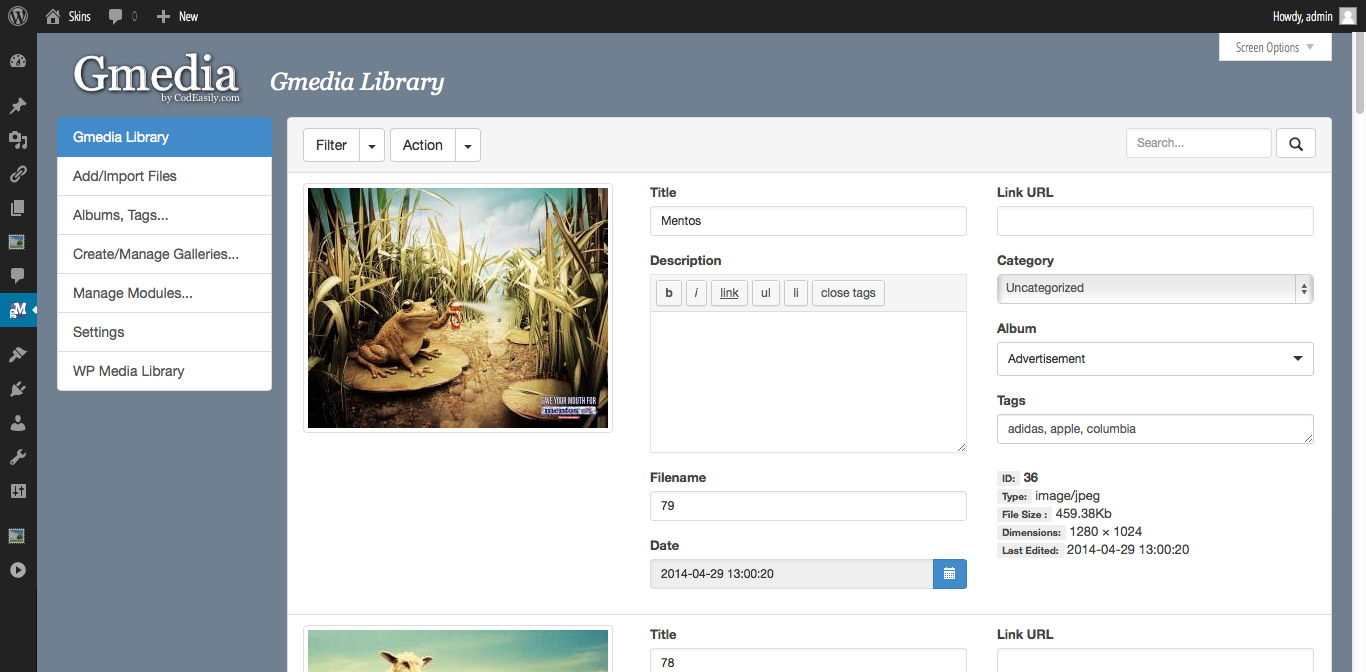Open the Action dropdown caret

[x=468, y=146]
